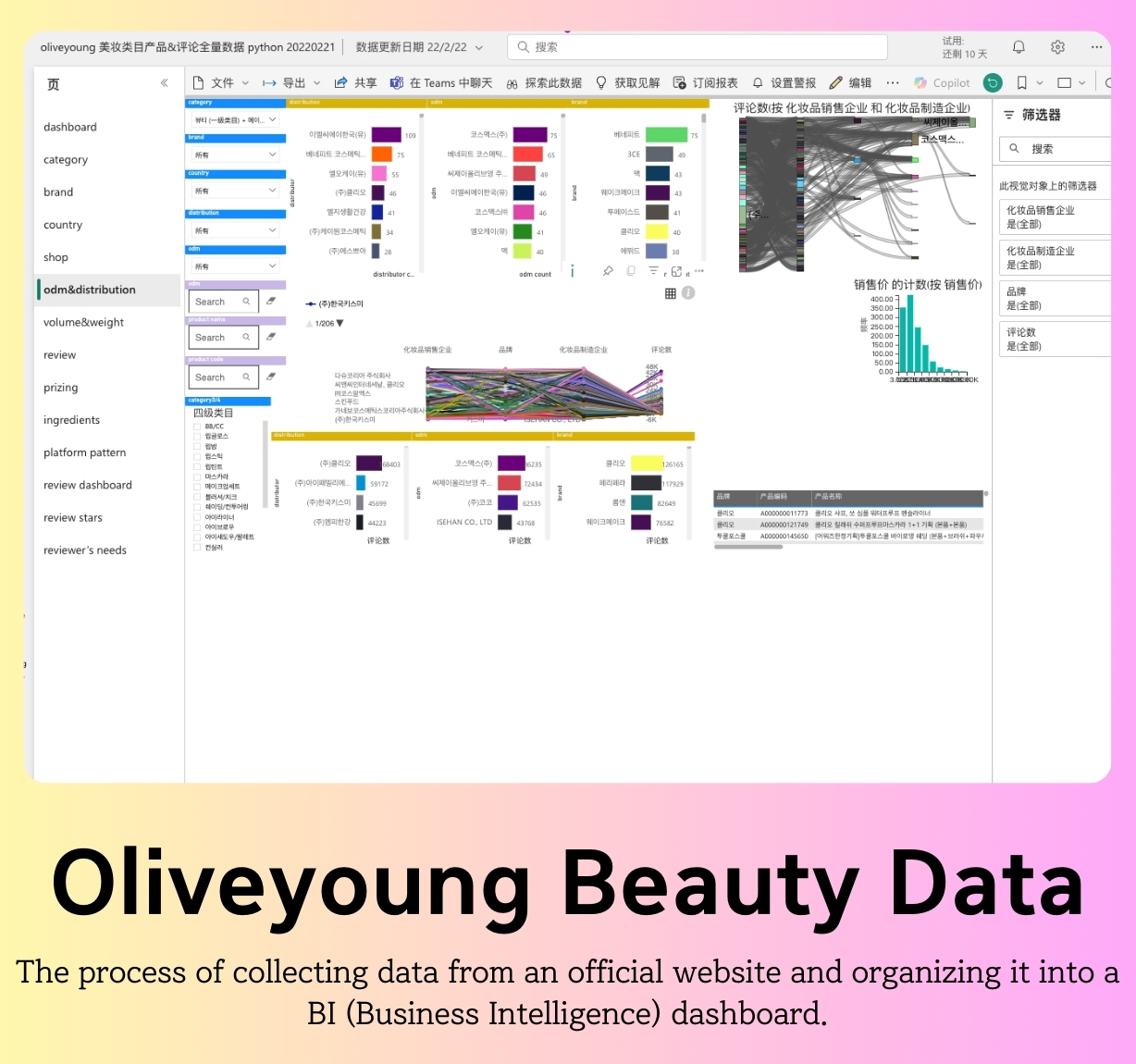The image size is (1136, 1064).
Task: Open the header's more options ellipsis
Action: coord(1096,47)
